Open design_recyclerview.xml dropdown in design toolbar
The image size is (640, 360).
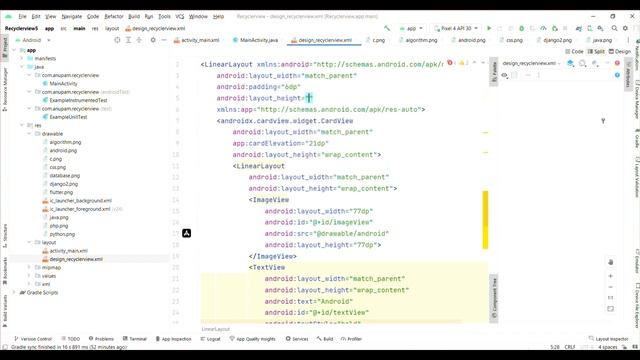[531, 63]
